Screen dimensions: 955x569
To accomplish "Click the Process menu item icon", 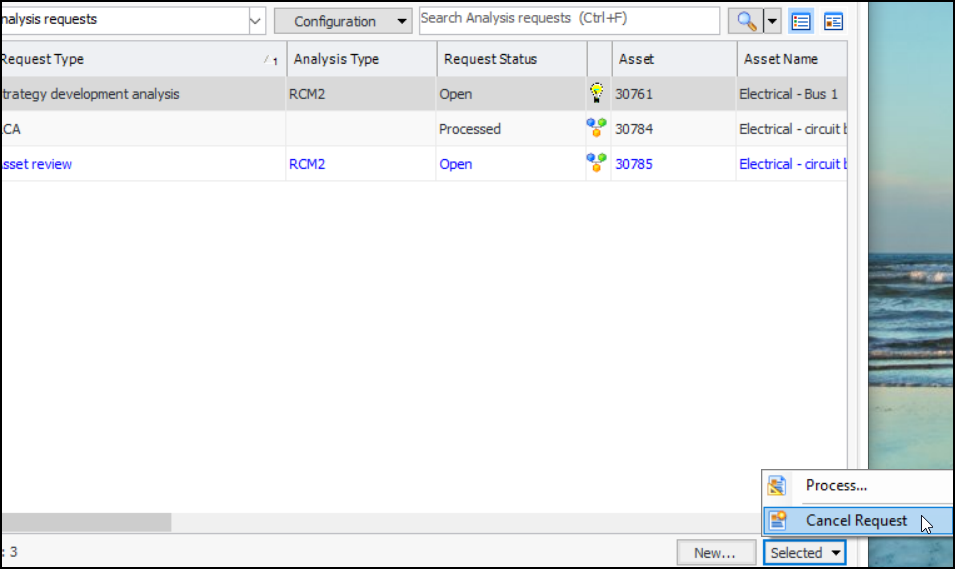I will tap(777, 486).
